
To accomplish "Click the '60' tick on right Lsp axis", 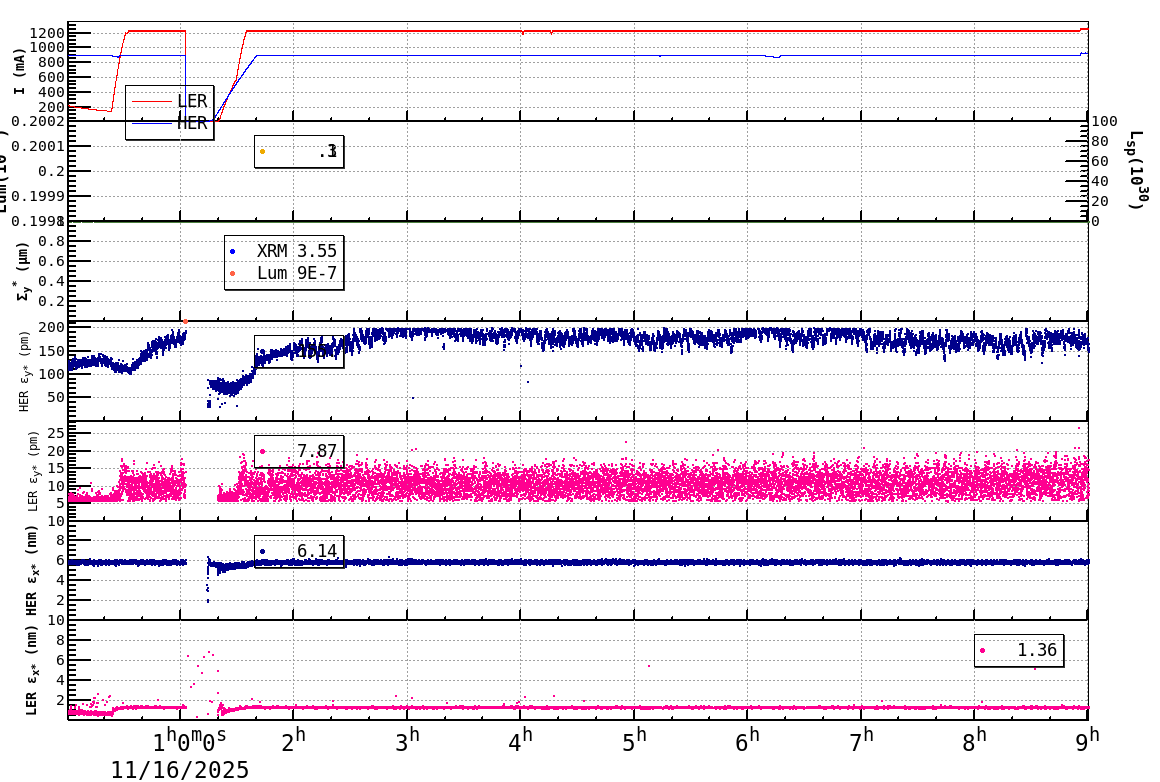I will tap(1100, 161).
